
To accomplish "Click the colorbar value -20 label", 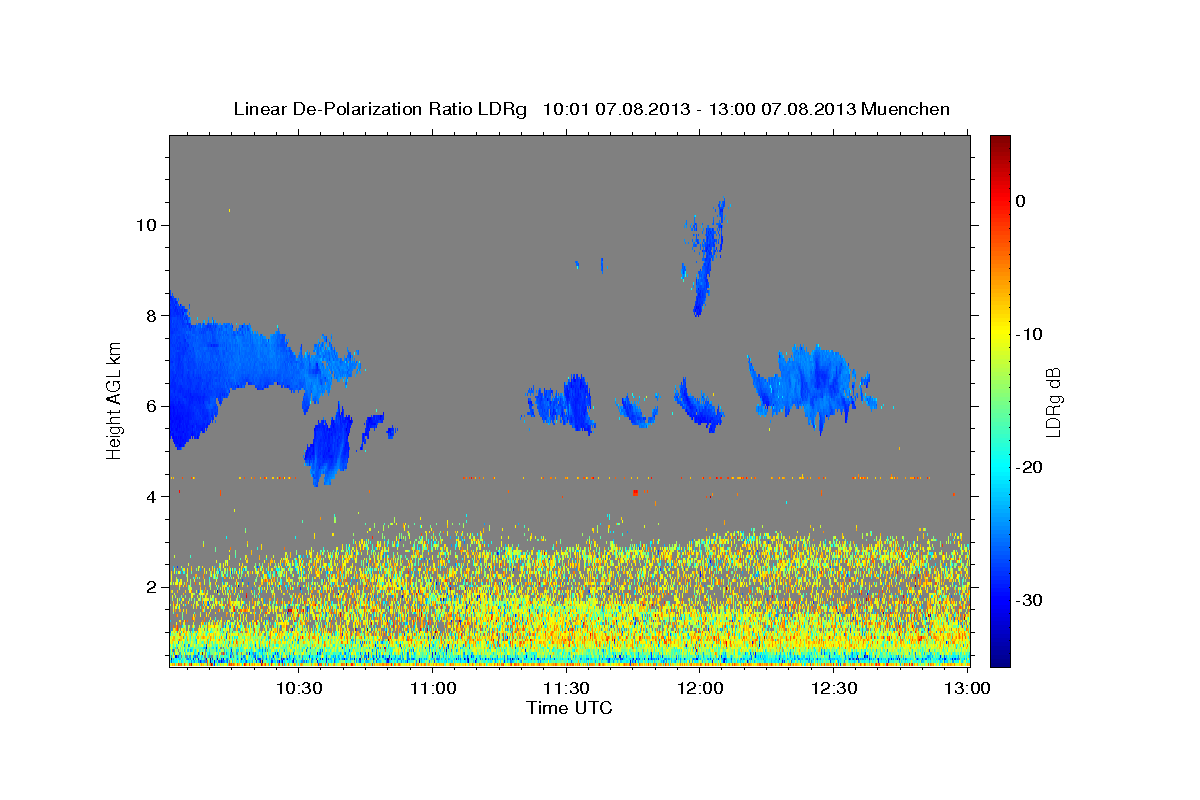I will pyautogui.click(x=1030, y=467).
